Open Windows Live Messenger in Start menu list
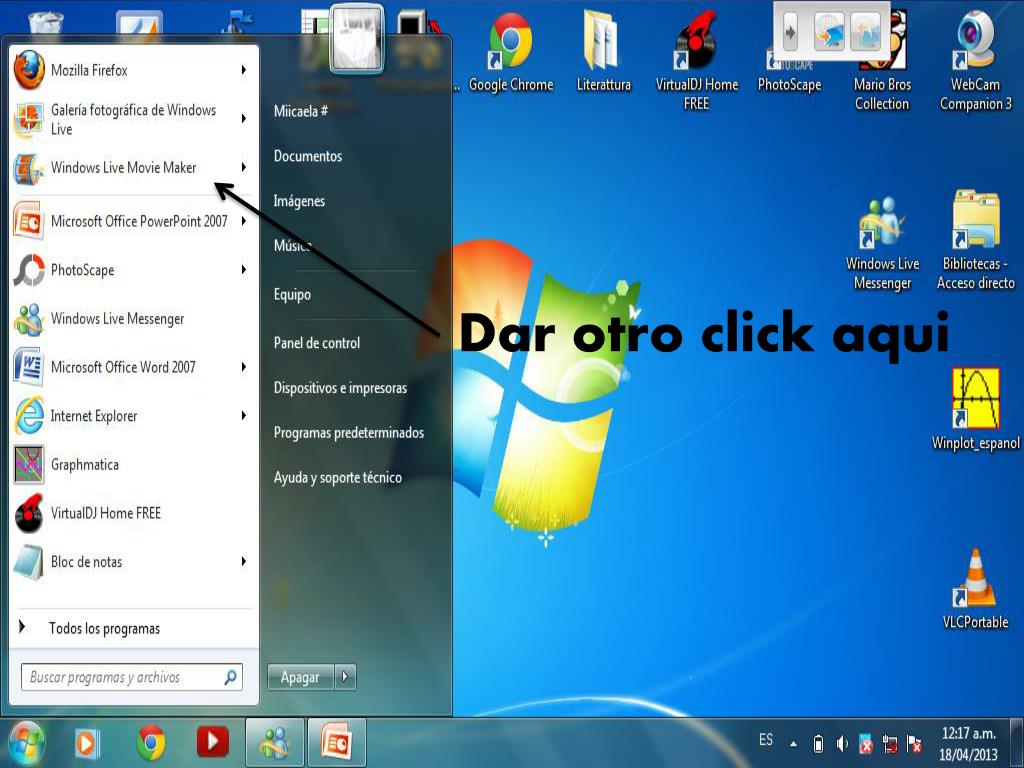 click(133, 319)
